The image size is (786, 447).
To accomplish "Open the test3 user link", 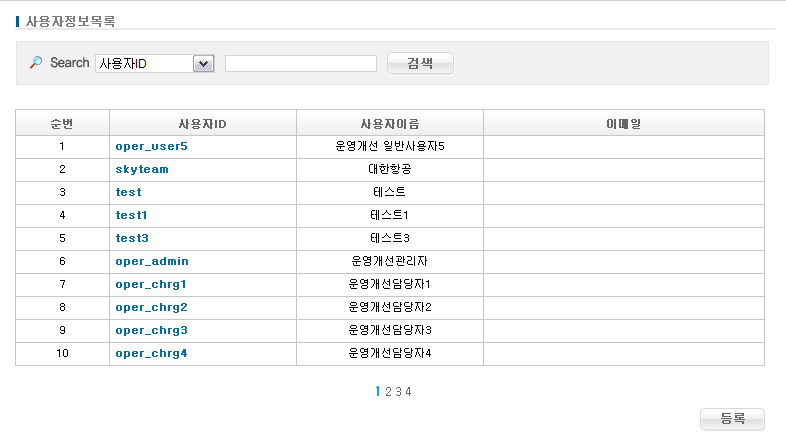I will (131, 238).
